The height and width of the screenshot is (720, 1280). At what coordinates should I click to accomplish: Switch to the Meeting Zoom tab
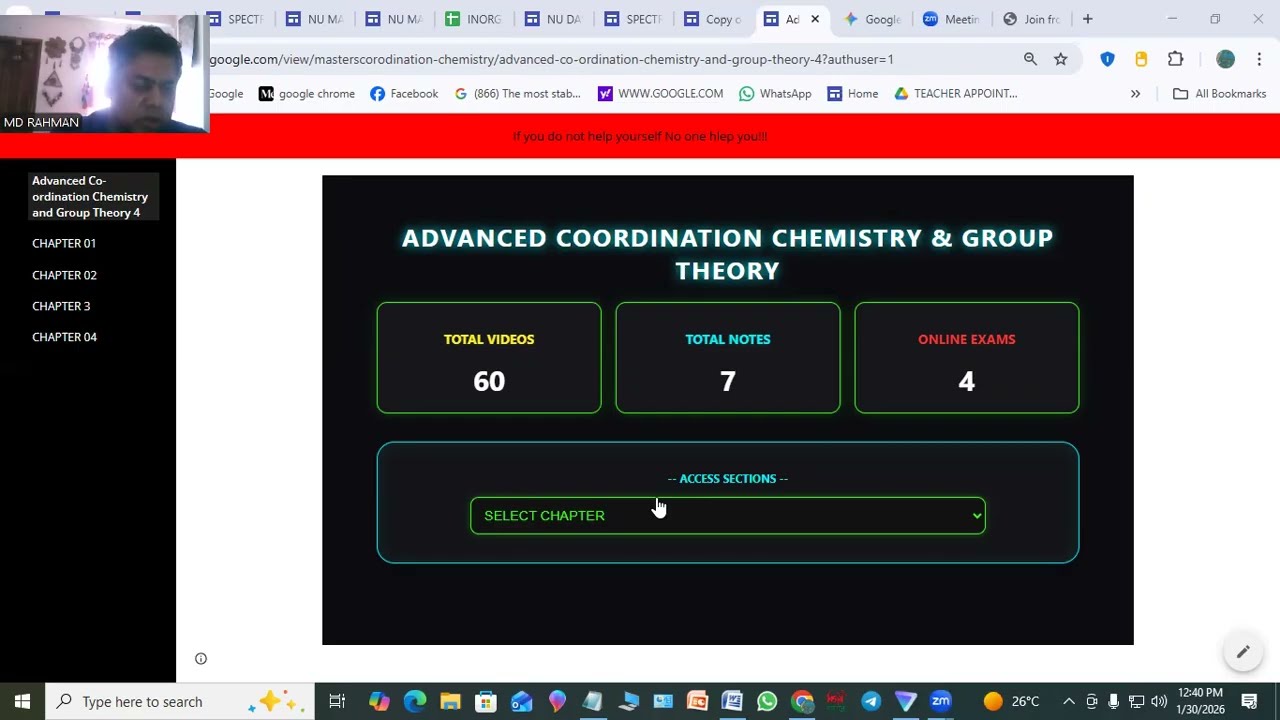point(952,19)
